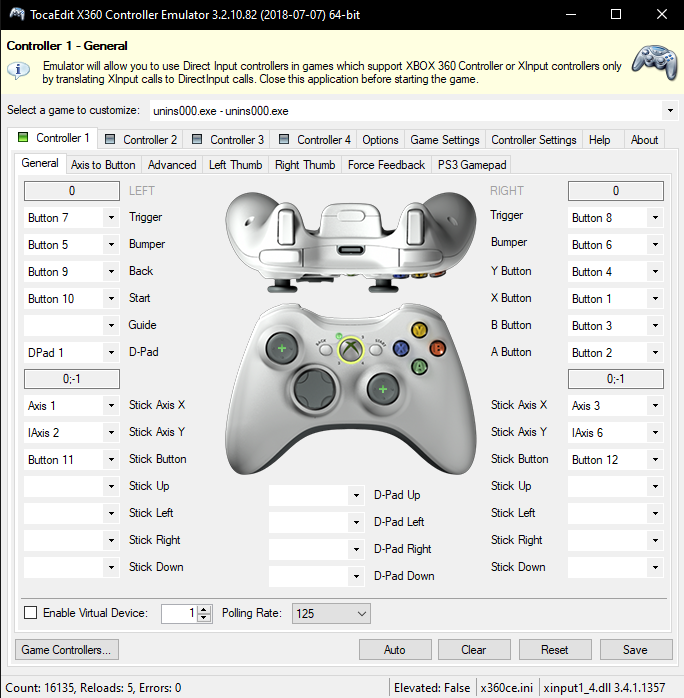Open the Game Settings tab
This screenshot has height=698, width=684.
(445, 140)
